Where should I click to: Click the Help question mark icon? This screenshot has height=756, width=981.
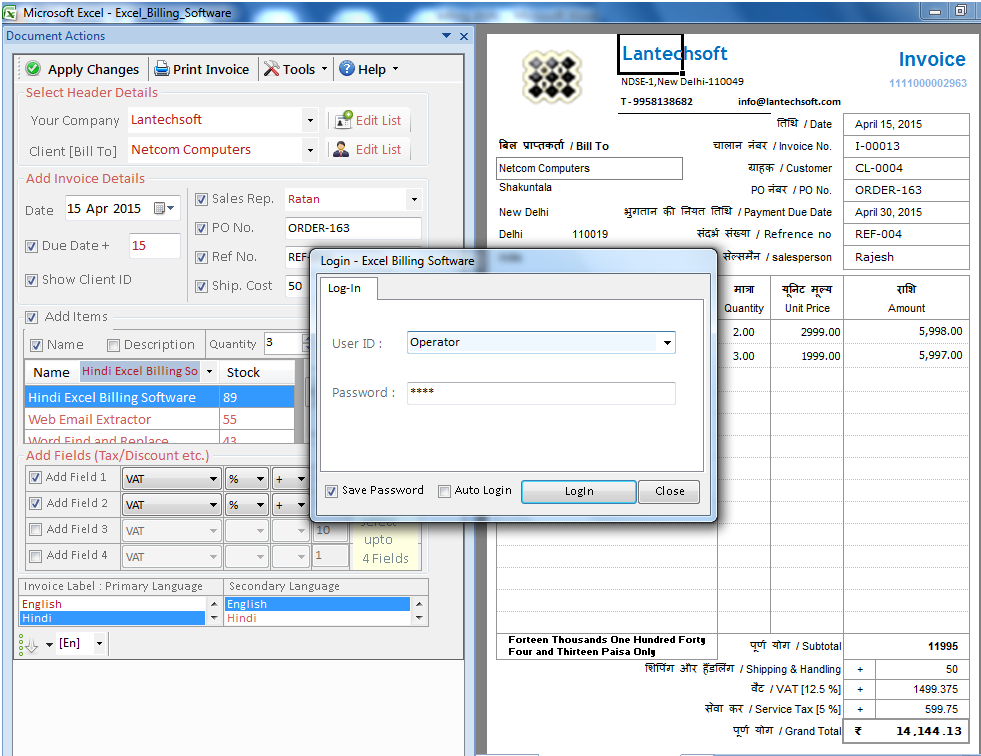click(x=347, y=68)
